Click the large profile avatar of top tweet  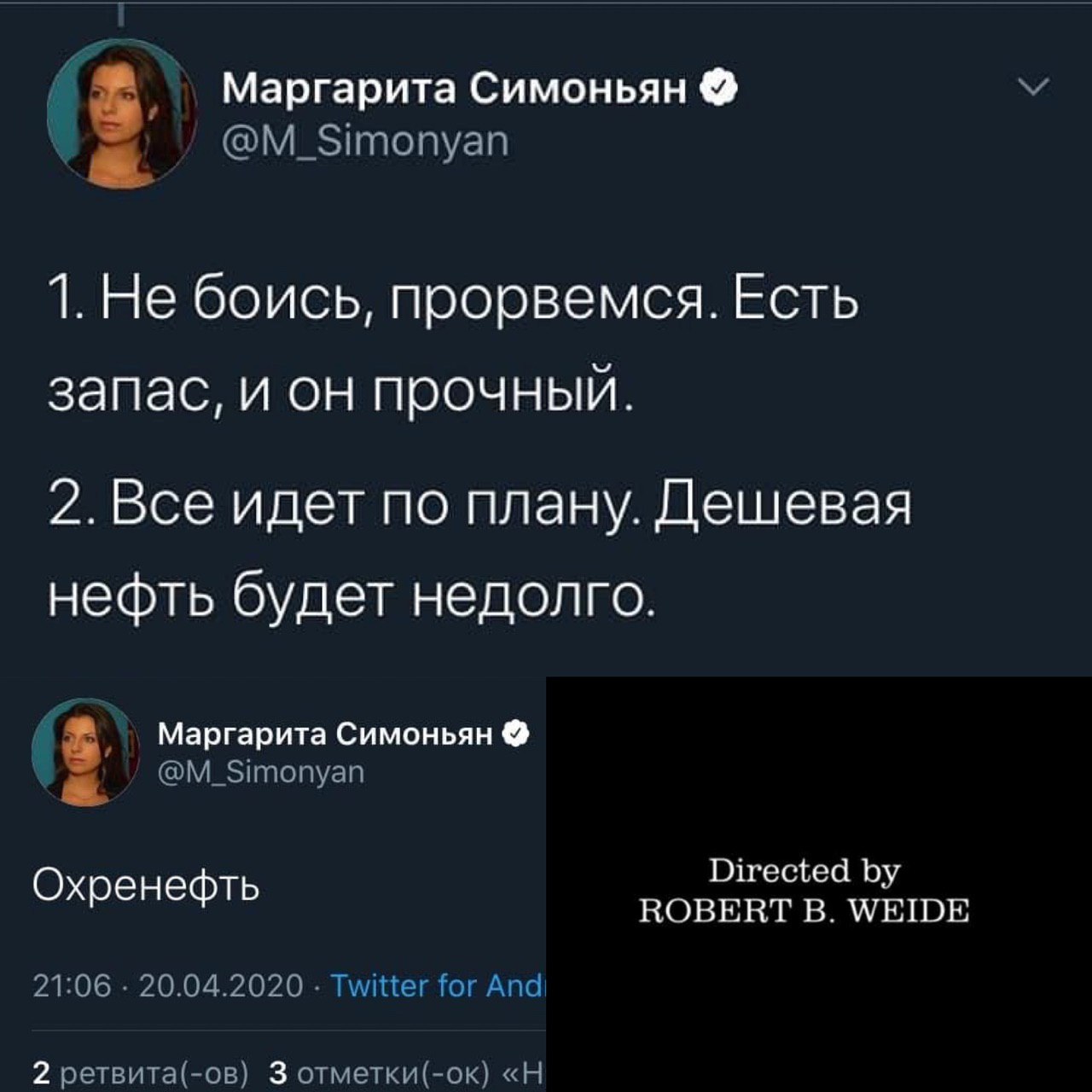click(122, 113)
